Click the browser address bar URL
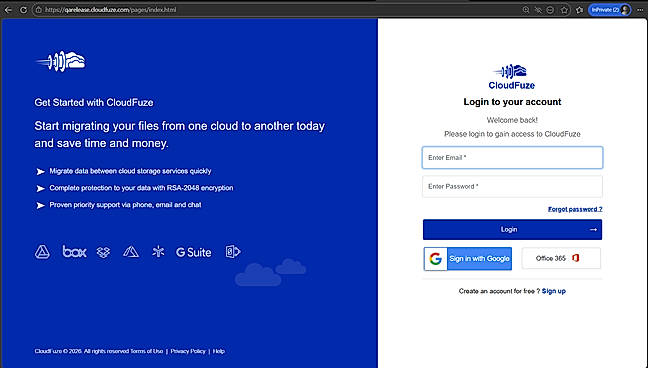This screenshot has height=368, width=648. [x=110, y=10]
